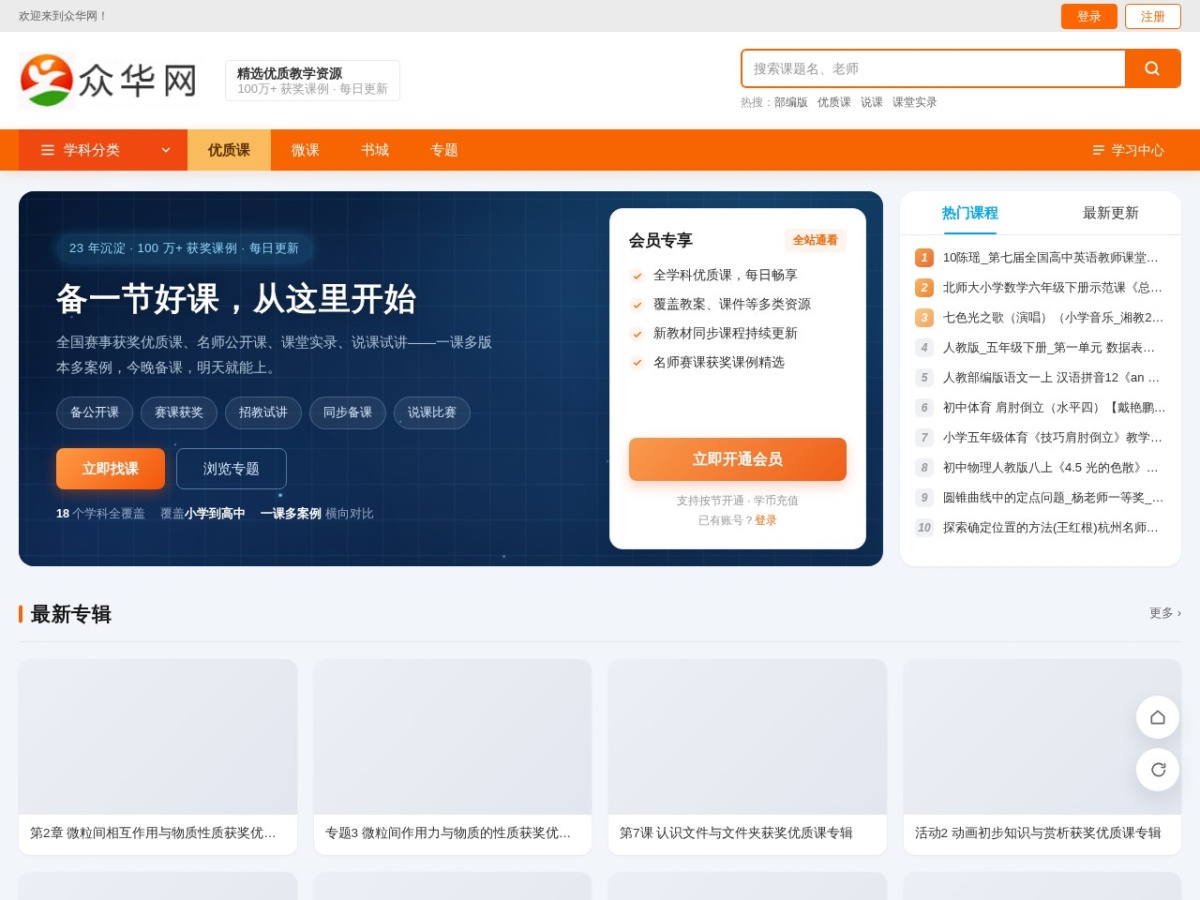Switch to the 热门课程 tab
Image resolution: width=1200 pixels, height=900 pixels.
tap(970, 213)
